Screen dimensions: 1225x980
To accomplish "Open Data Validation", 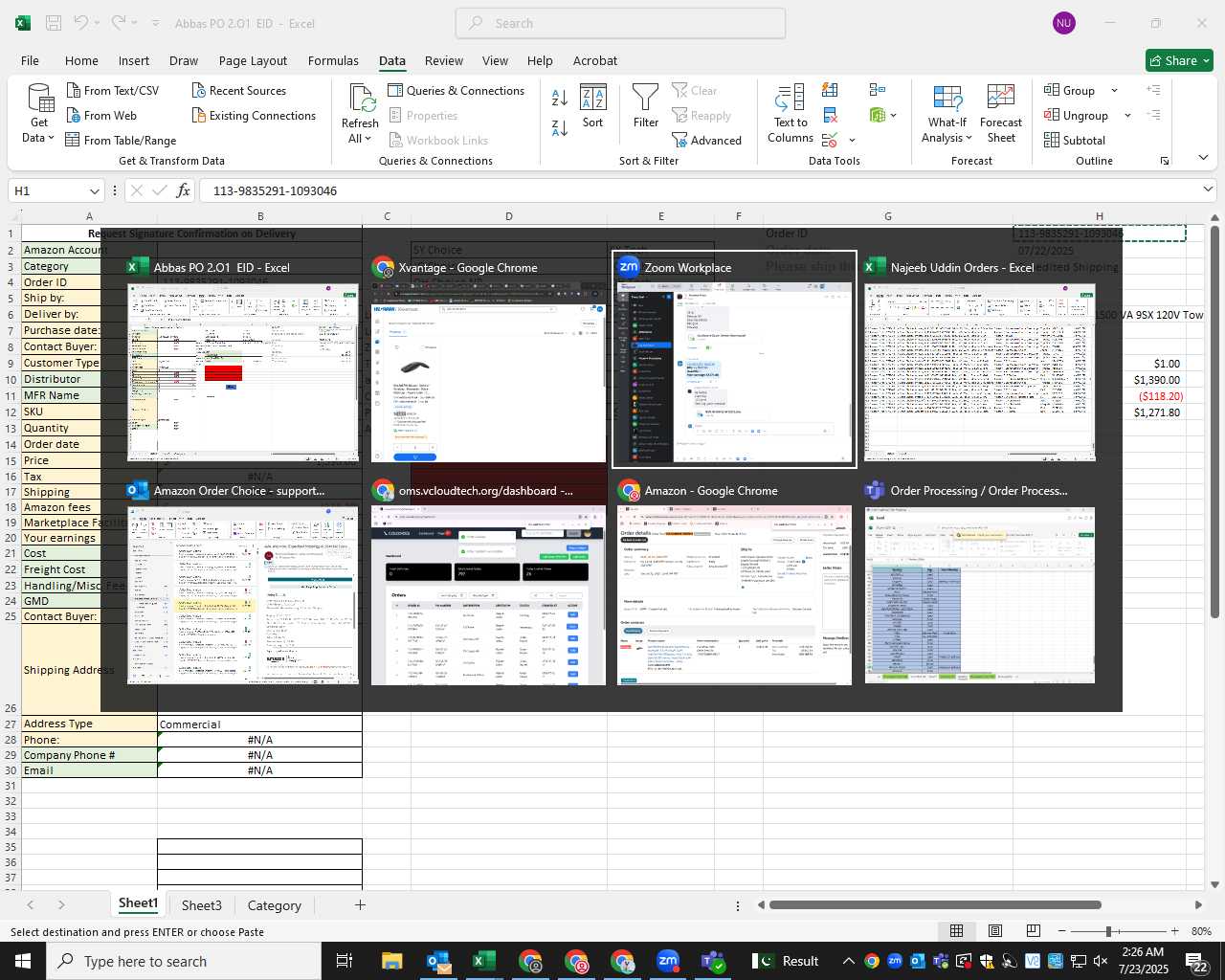I will click(829, 140).
